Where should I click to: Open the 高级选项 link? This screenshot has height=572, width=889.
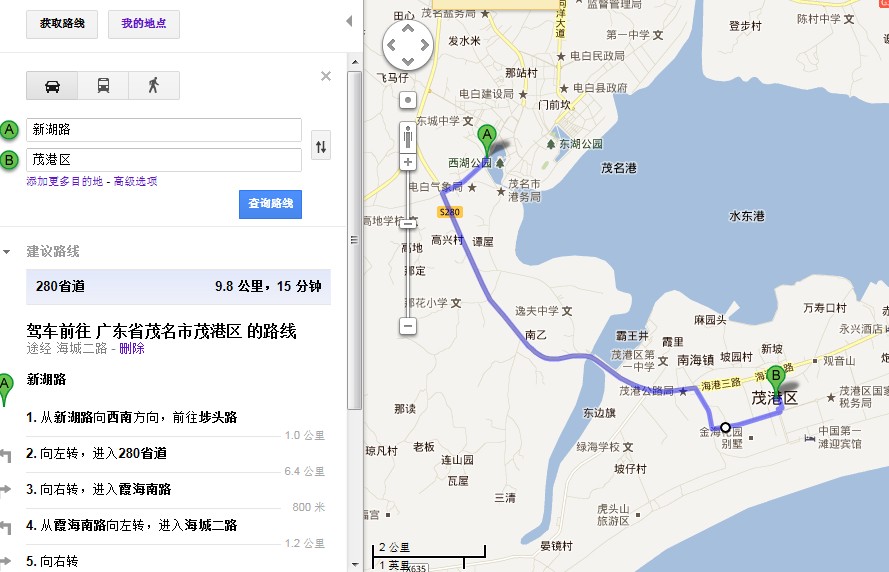135,181
